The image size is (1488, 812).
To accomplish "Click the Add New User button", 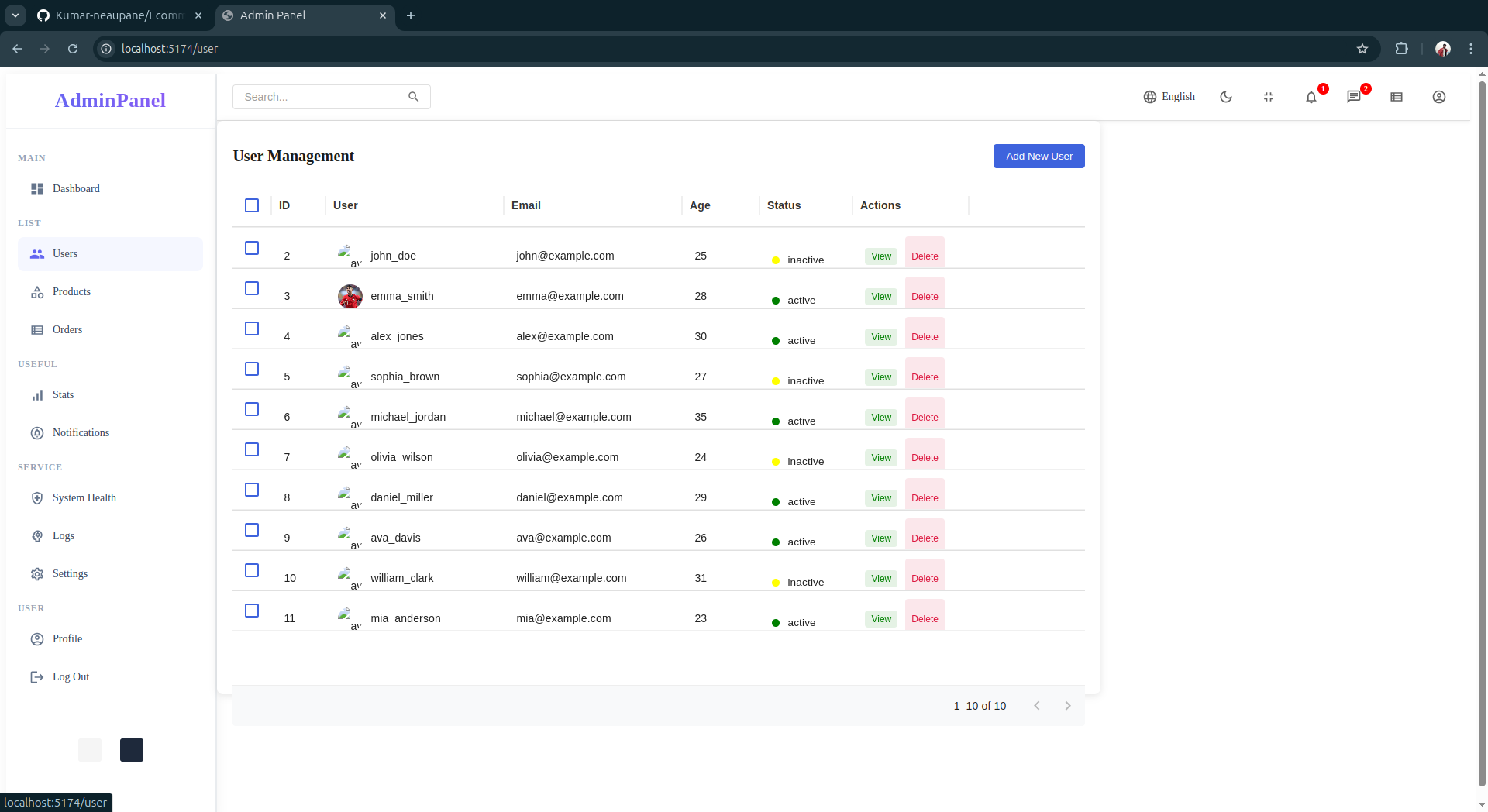I will (1038, 157).
